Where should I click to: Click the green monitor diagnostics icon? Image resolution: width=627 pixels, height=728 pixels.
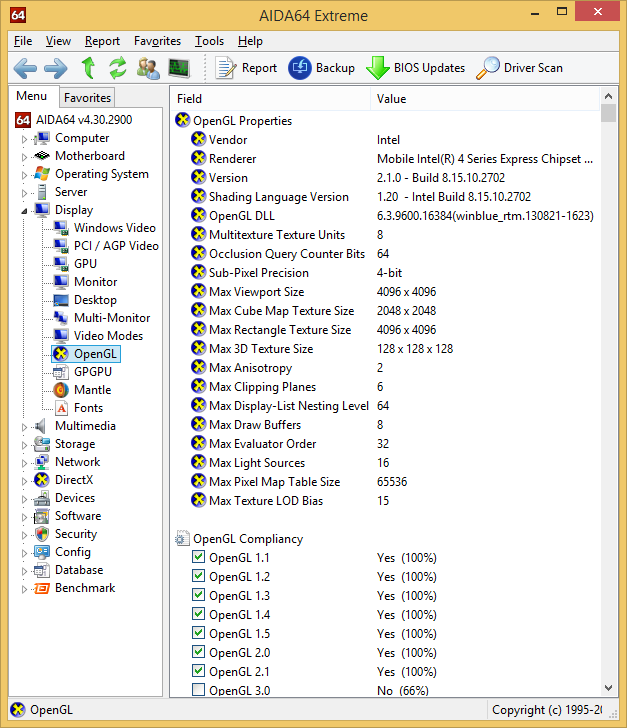pos(179,68)
